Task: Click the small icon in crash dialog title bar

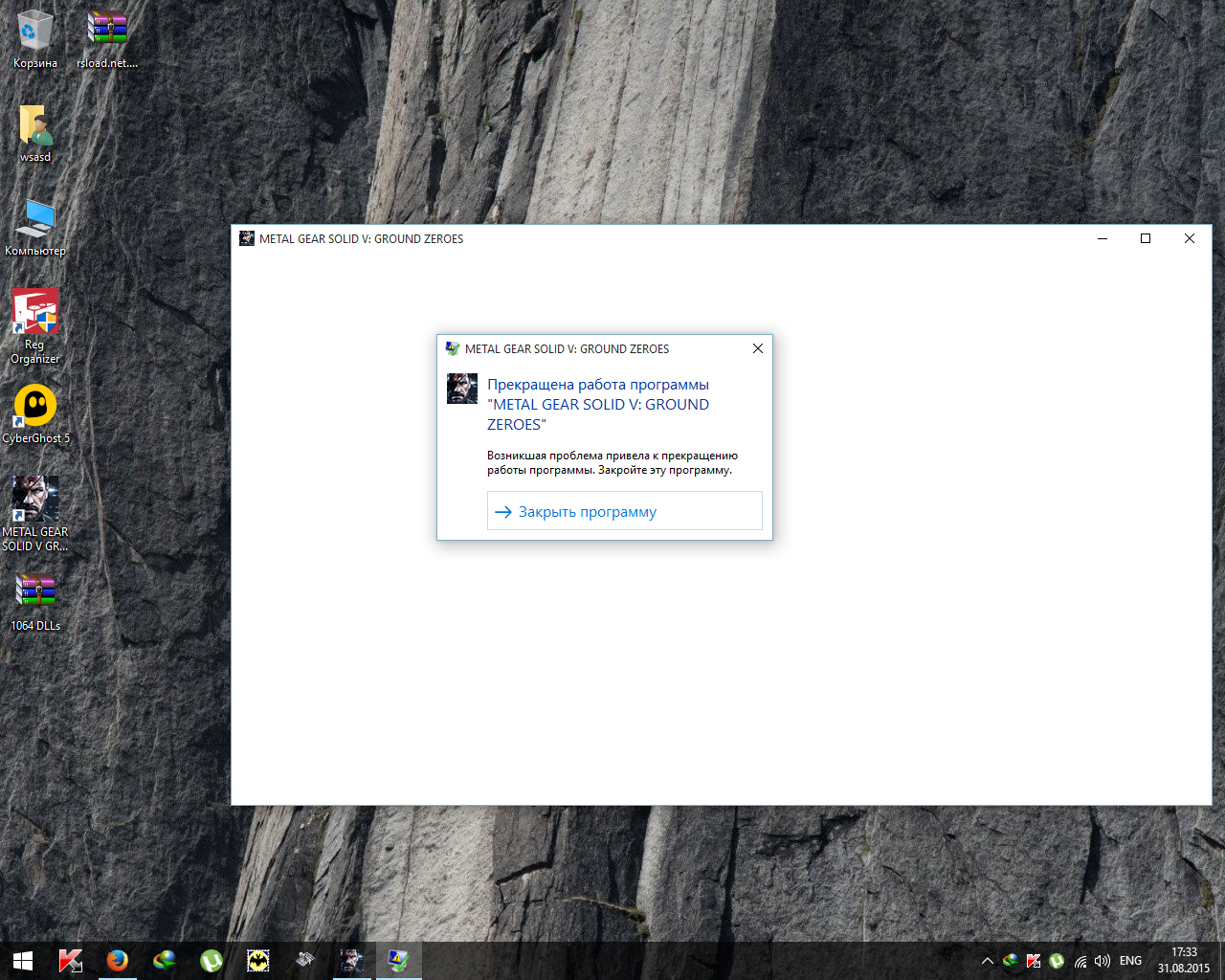Action: click(453, 348)
